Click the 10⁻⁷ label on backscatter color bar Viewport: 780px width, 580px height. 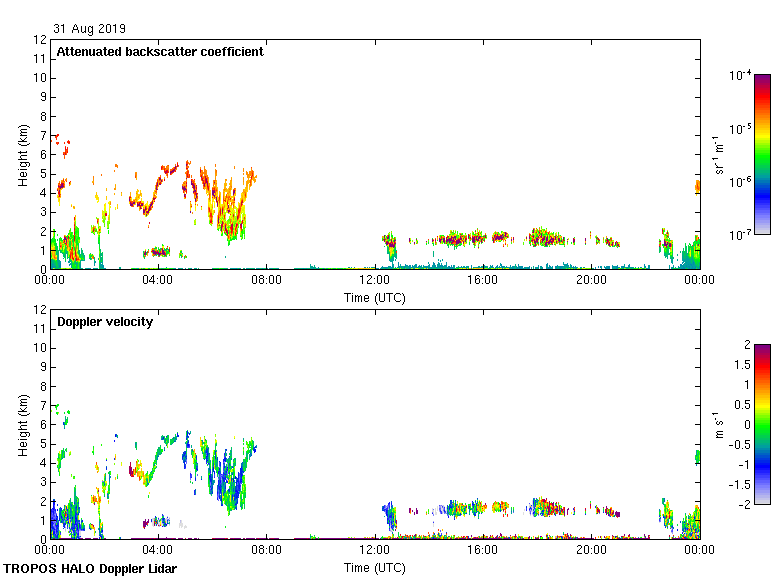coord(740,234)
